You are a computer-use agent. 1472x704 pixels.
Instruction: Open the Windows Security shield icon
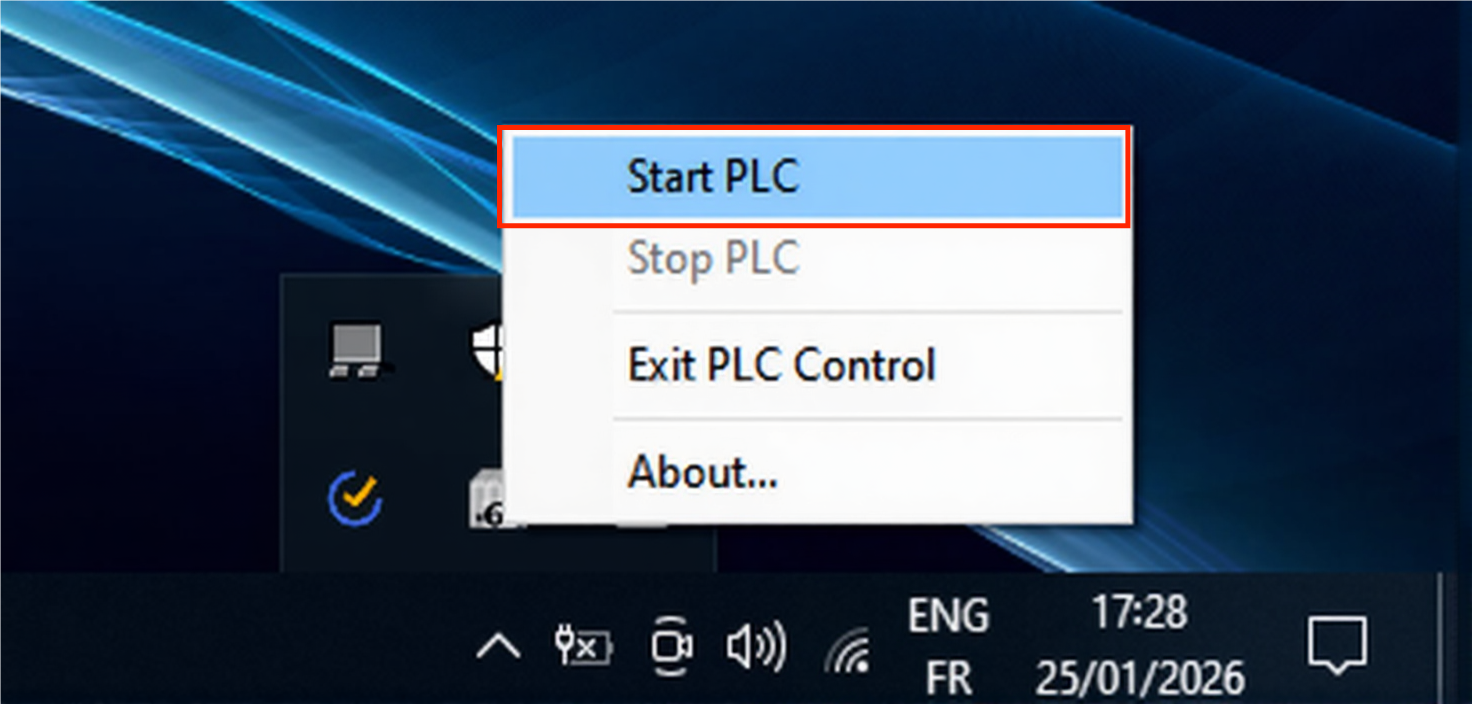pyautogui.click(x=485, y=350)
